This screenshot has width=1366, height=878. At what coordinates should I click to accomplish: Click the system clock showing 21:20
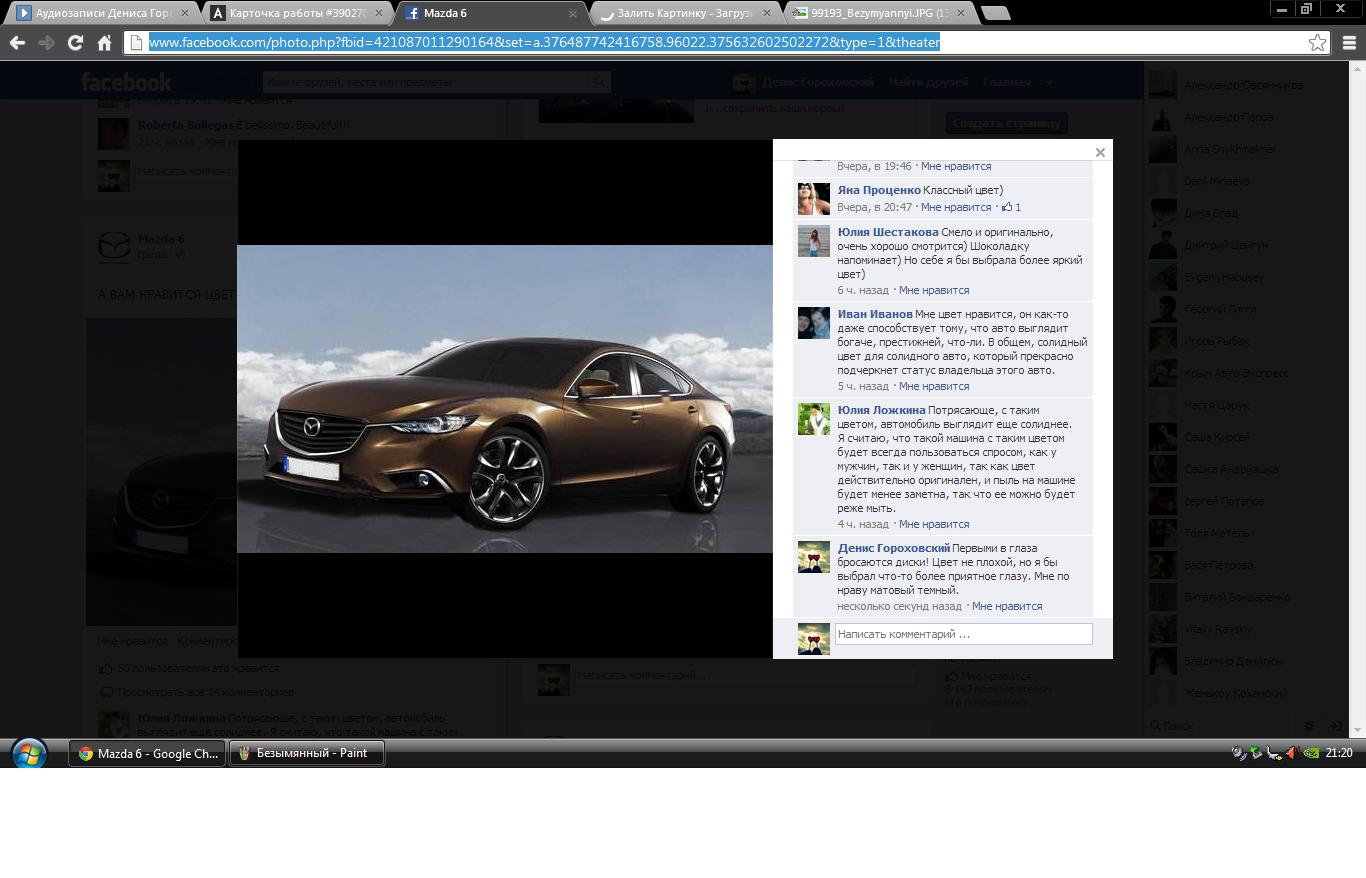[1339, 753]
